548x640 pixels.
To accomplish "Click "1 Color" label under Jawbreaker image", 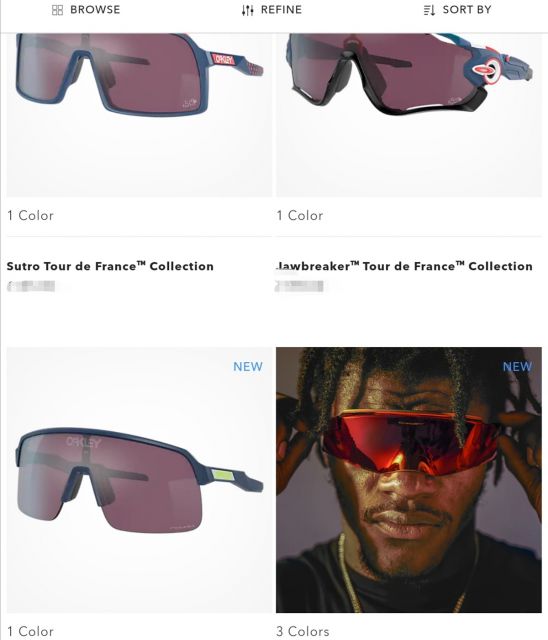I will coord(300,215).
